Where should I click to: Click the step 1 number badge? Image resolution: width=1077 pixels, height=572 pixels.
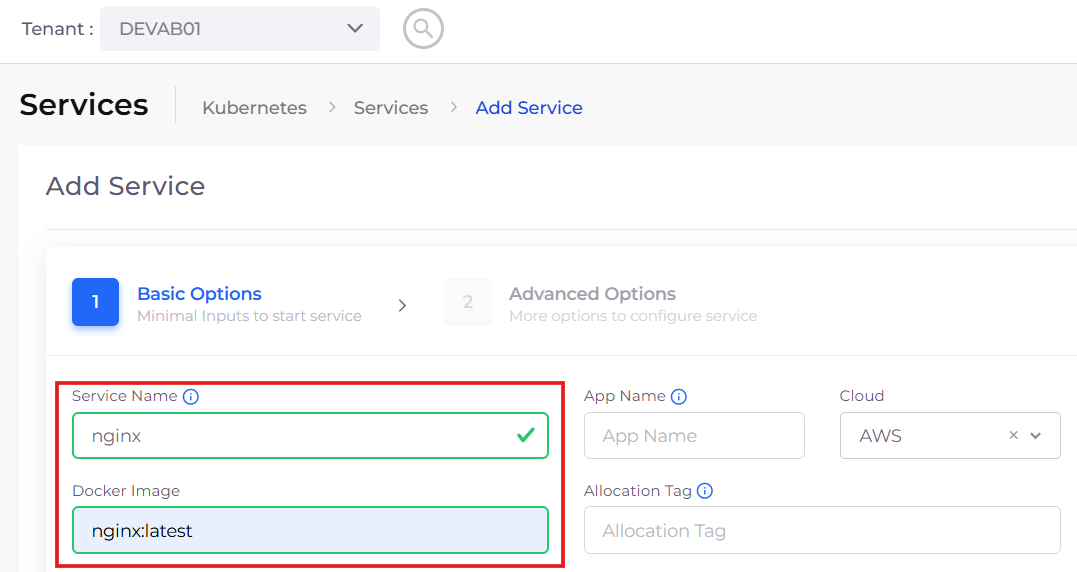[x=95, y=302]
